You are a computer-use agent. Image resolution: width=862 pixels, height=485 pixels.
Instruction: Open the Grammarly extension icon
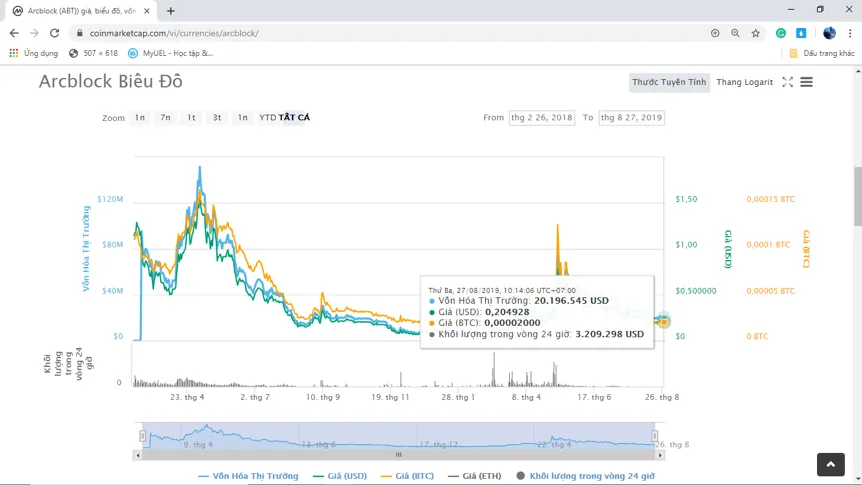coord(781,33)
